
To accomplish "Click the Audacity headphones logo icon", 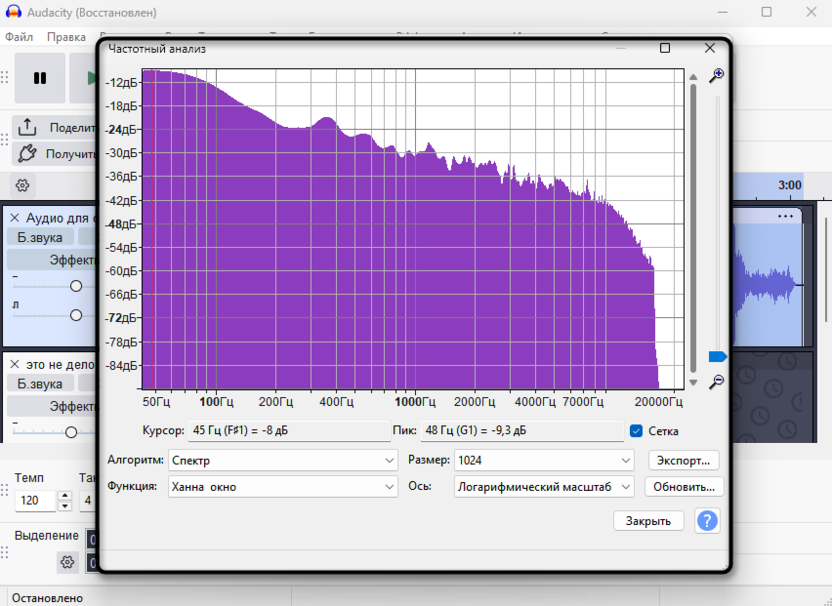I will coord(13,12).
